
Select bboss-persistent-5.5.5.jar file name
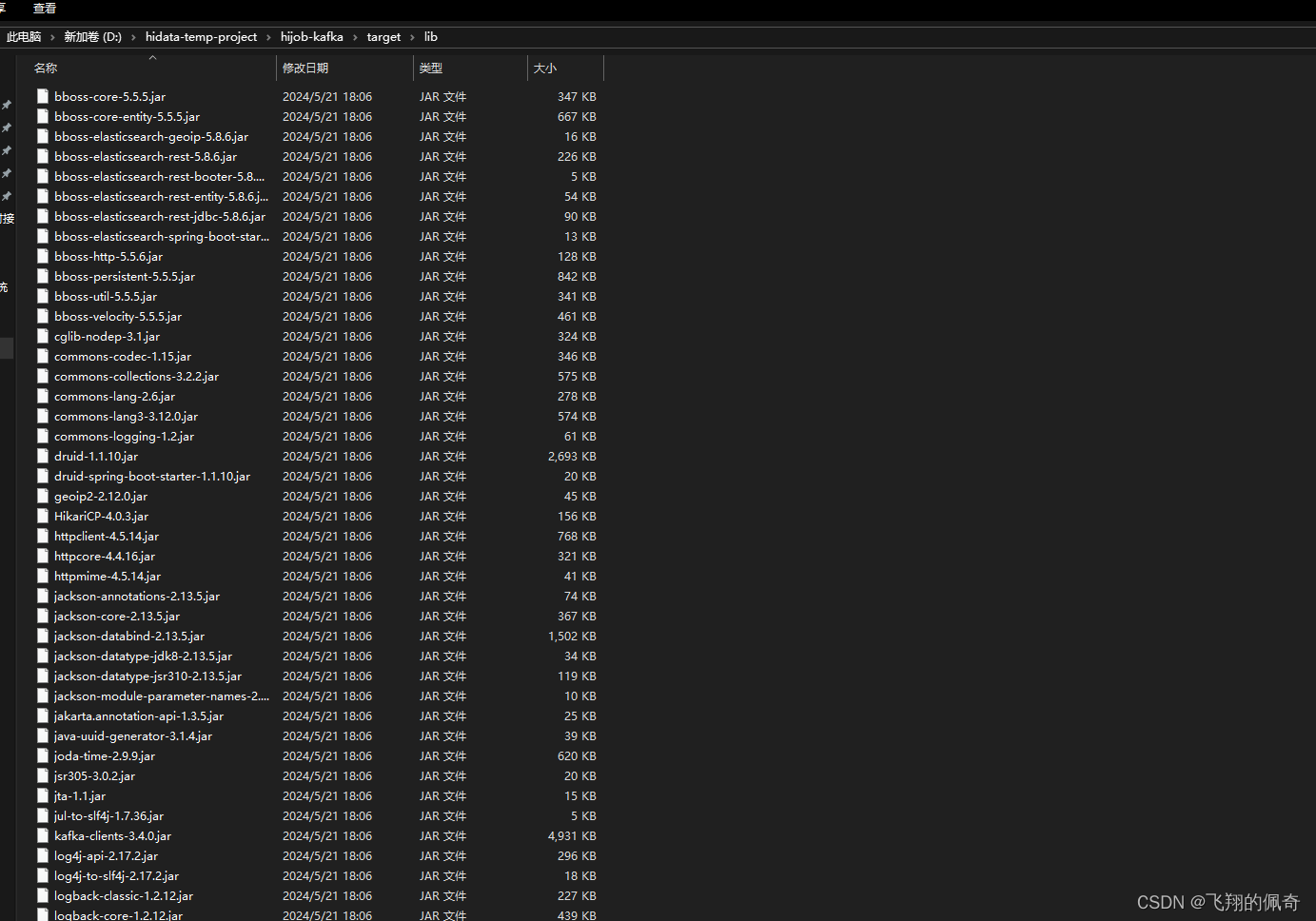125,276
